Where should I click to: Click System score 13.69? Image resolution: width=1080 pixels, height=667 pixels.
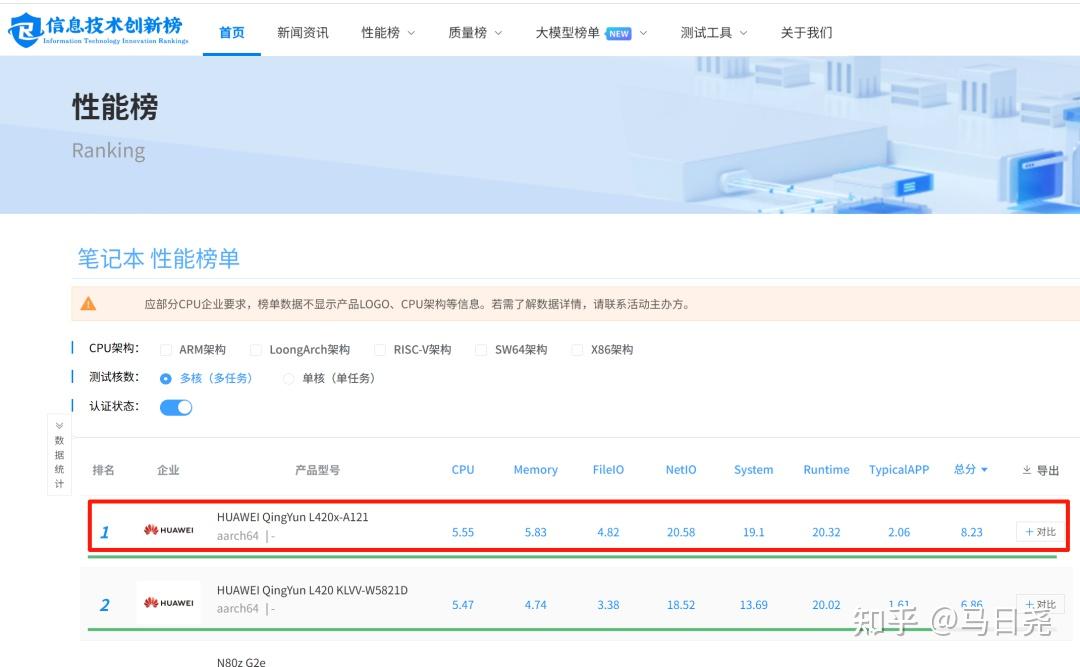tap(754, 605)
